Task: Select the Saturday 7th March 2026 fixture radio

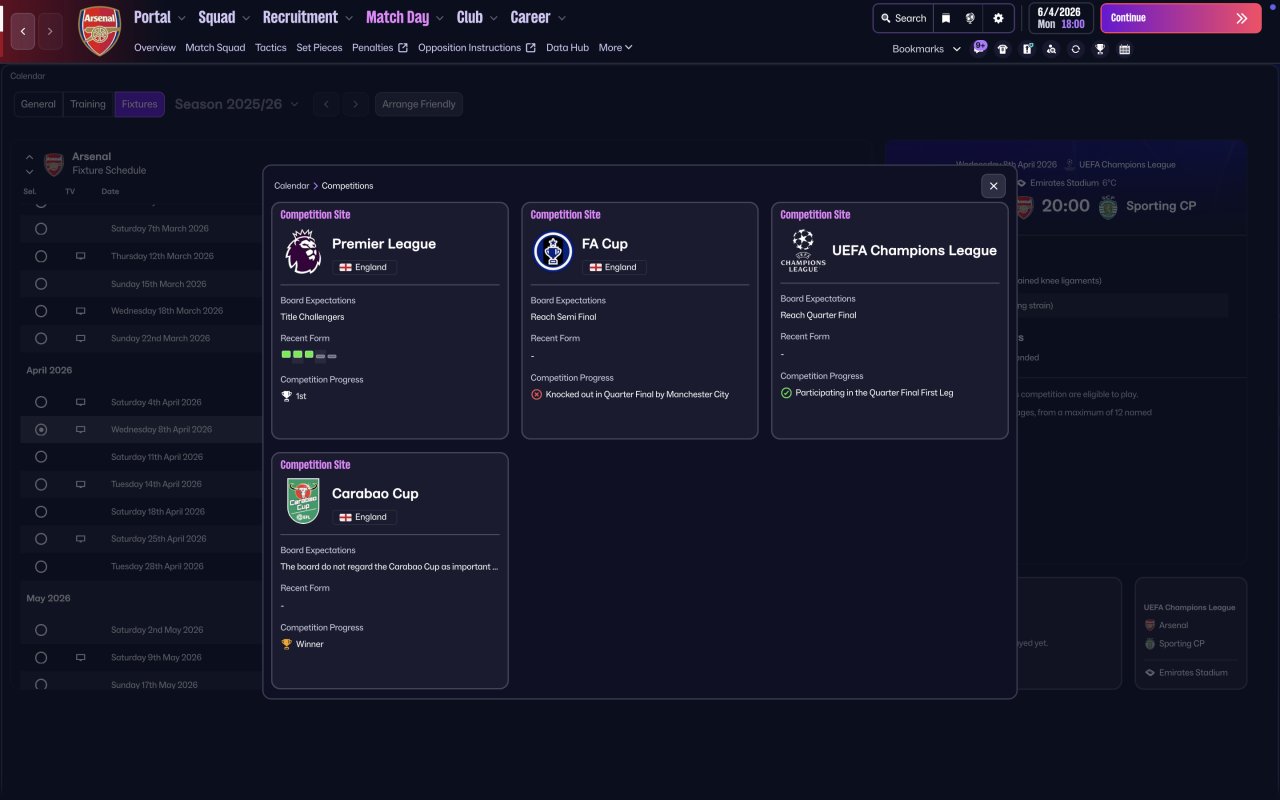Action: point(41,229)
